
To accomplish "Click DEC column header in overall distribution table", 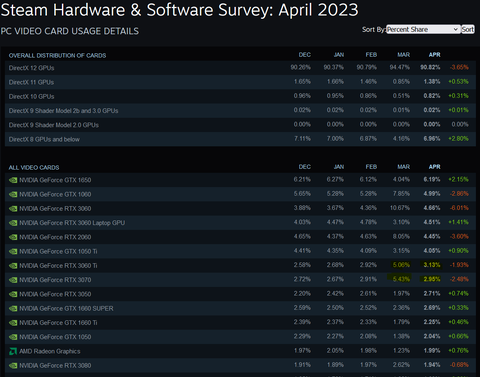I will [305, 55].
